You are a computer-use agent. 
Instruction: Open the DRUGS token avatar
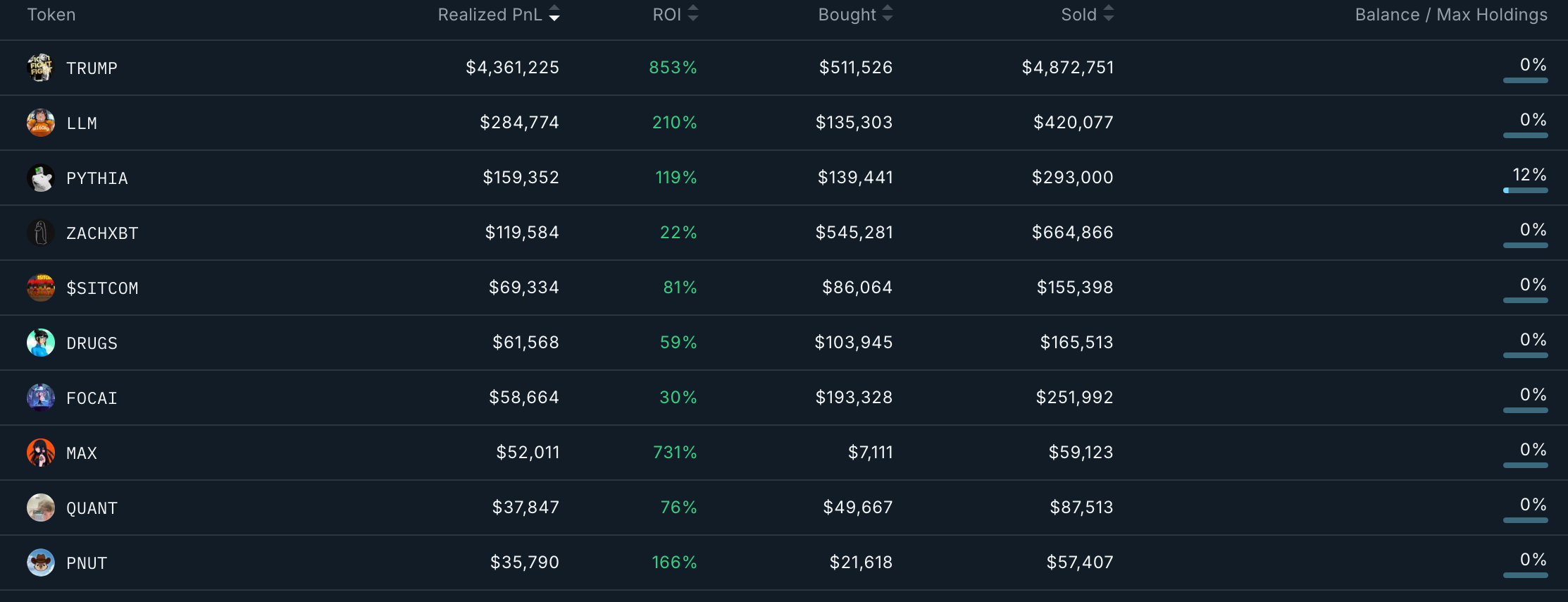40,343
